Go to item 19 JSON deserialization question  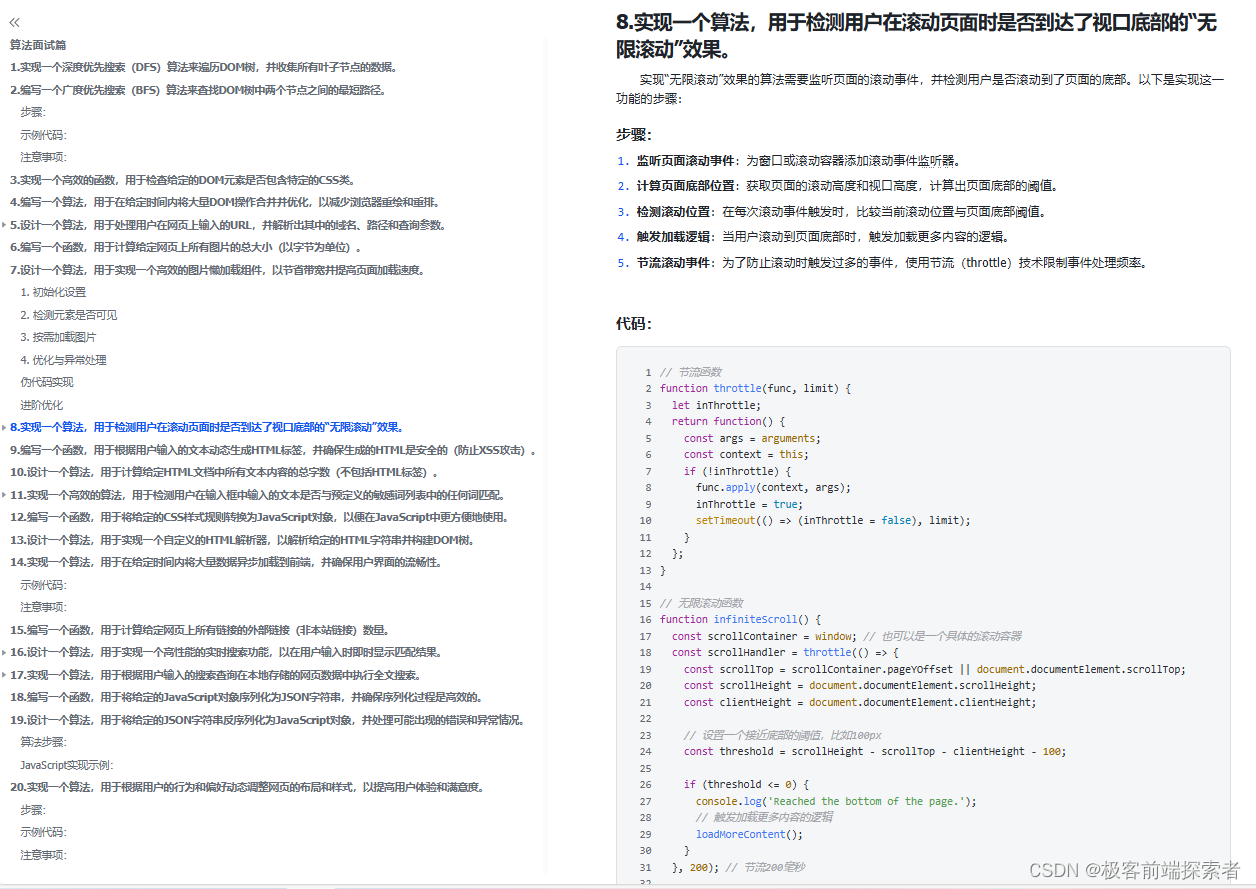coord(267,720)
